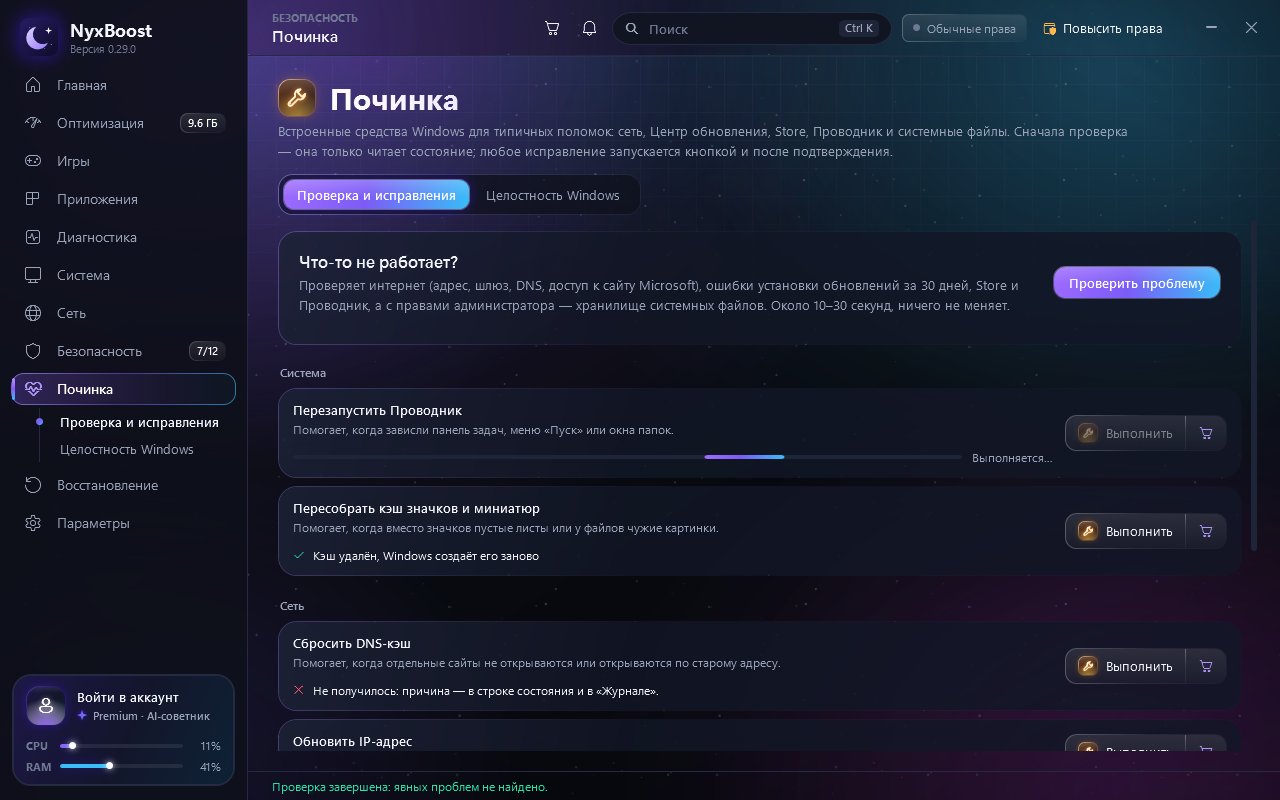Run Пересобрать кэш значков with Выполнить
1280x800 pixels.
pos(1125,531)
